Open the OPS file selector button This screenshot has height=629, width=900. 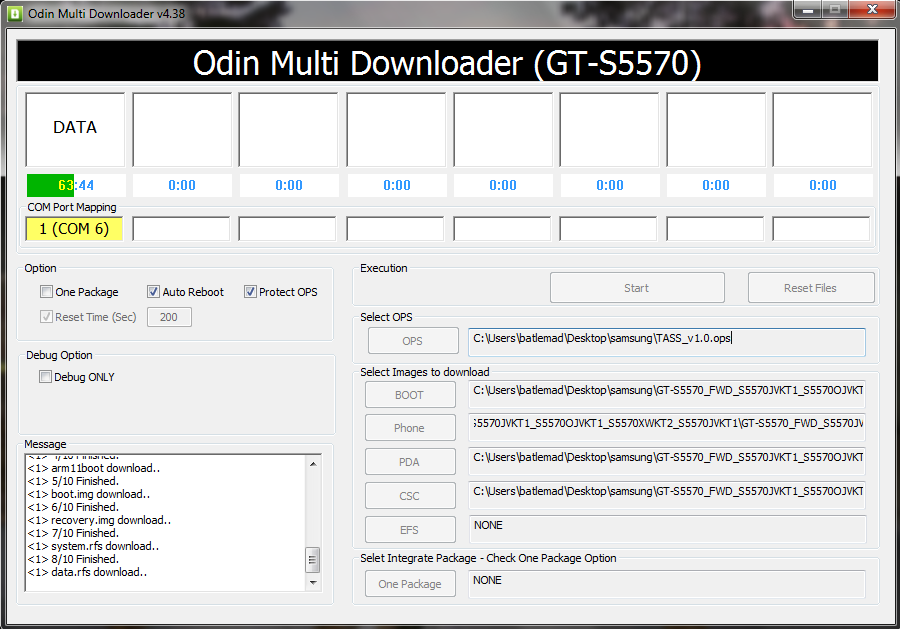pyautogui.click(x=413, y=341)
